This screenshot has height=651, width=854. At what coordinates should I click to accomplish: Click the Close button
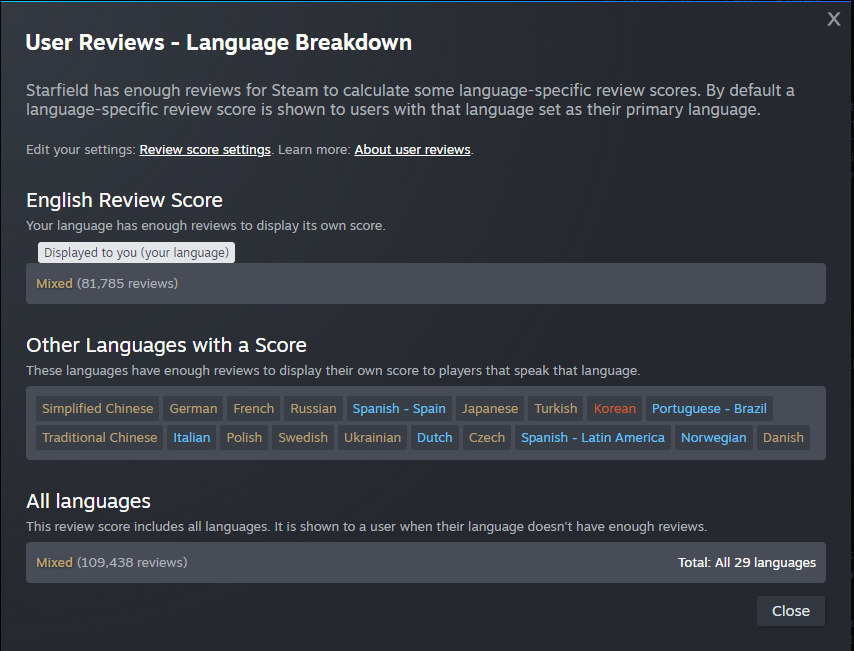pos(790,611)
